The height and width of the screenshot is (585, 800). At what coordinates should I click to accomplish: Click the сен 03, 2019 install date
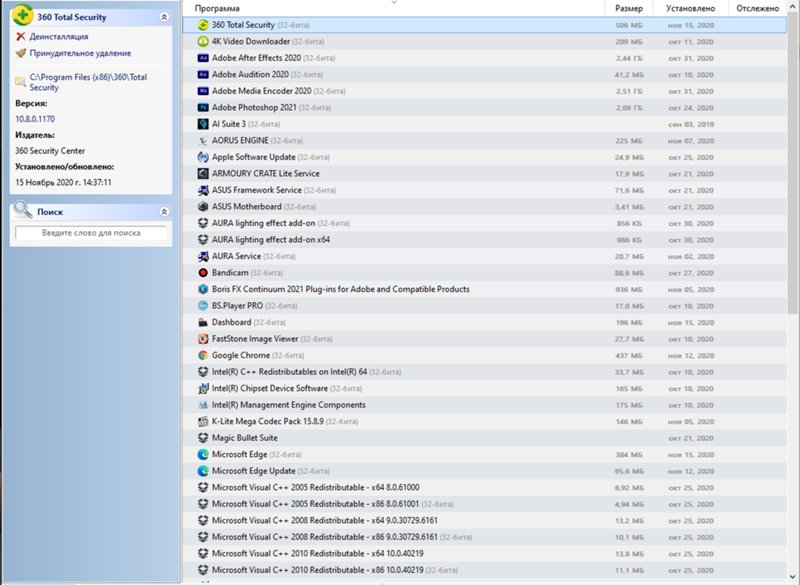(691, 124)
